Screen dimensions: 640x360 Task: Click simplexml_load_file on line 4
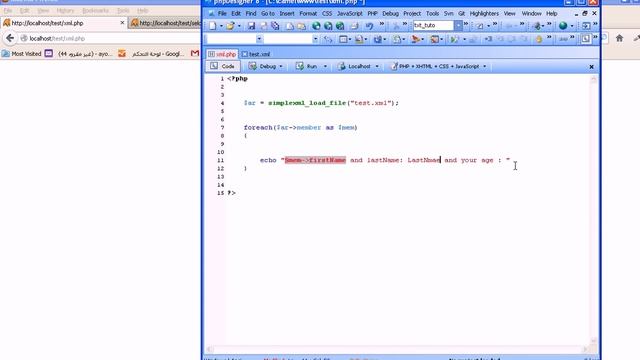[x=307, y=103]
